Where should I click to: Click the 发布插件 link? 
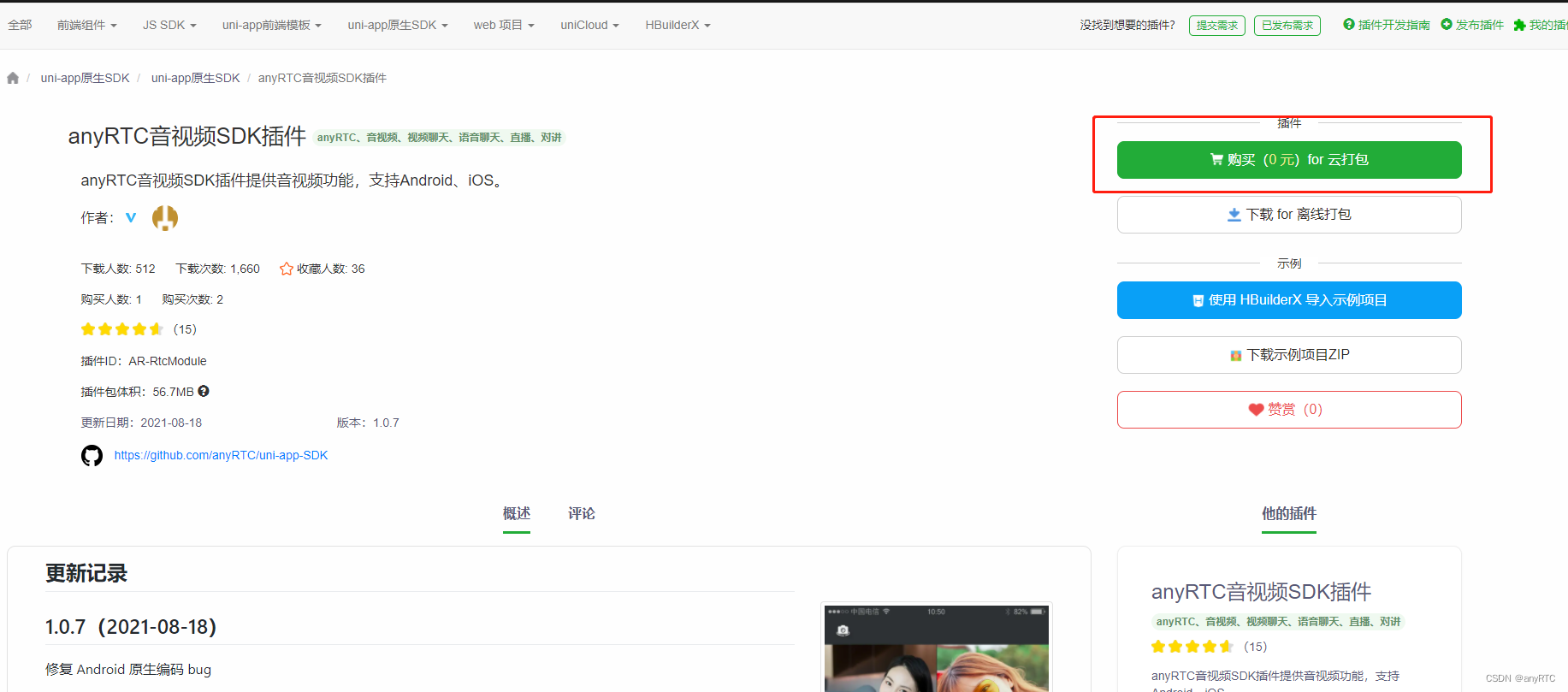click(x=1480, y=25)
